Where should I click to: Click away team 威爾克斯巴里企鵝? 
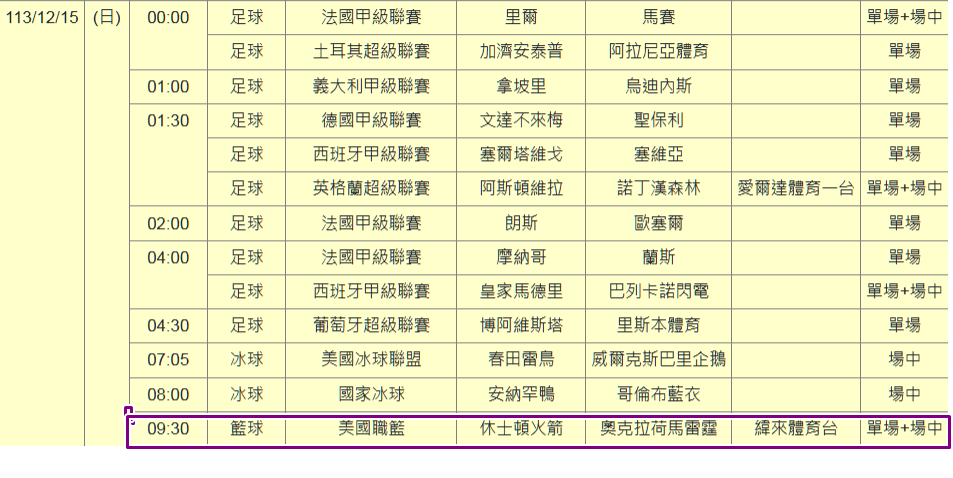(x=658, y=360)
